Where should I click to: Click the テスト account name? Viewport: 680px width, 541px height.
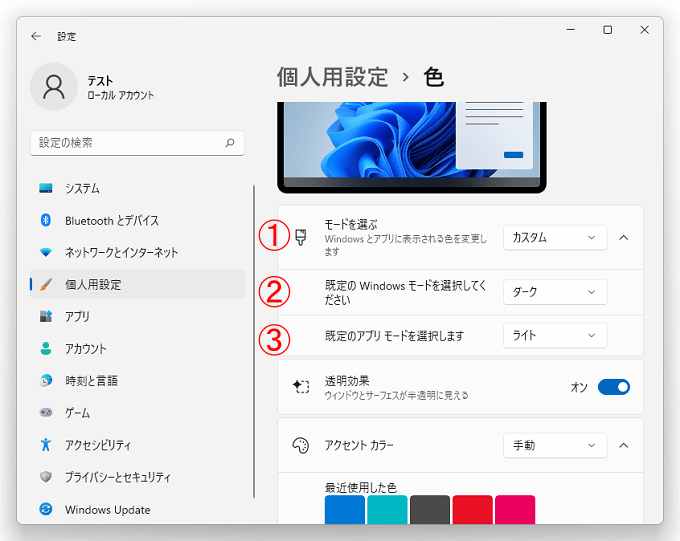[100, 81]
